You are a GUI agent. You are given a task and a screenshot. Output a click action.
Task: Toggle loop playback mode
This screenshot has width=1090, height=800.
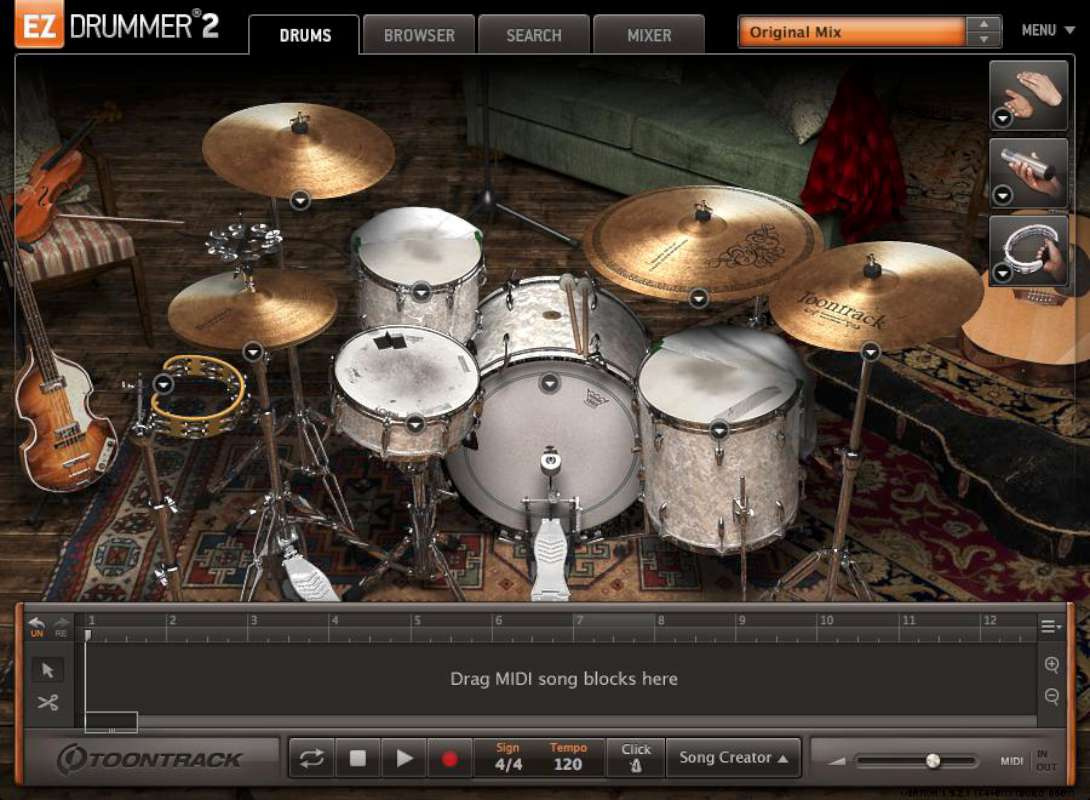[x=310, y=757]
